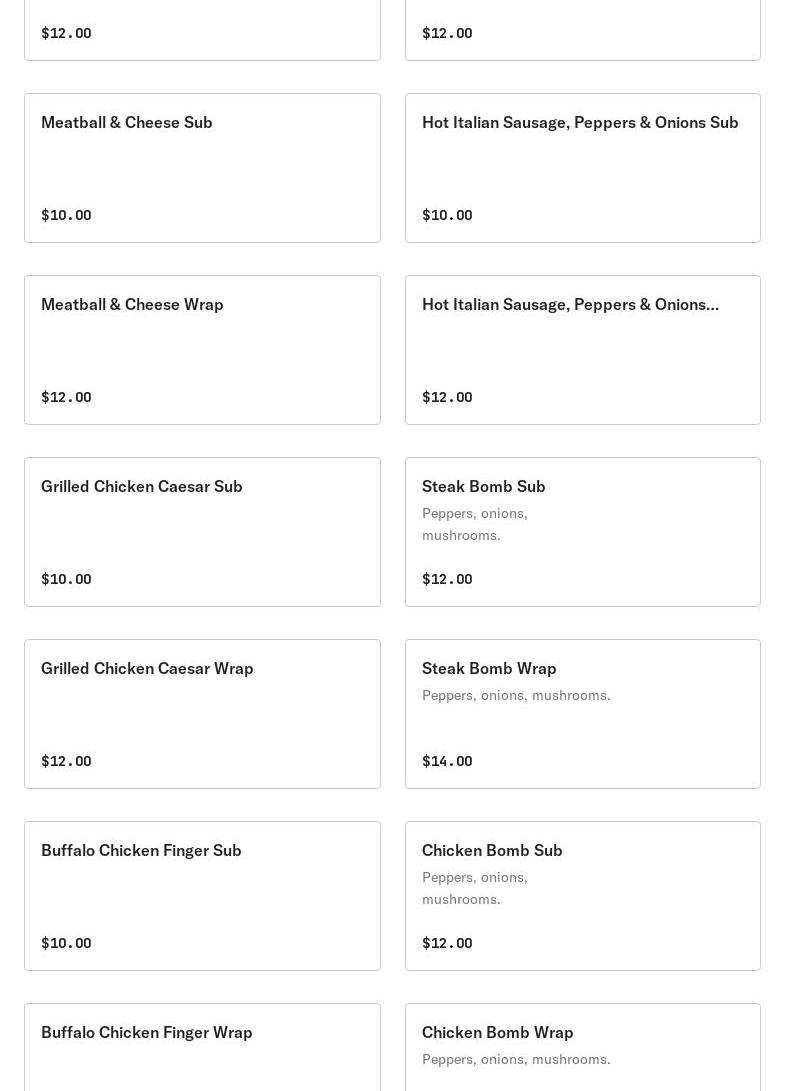Click the $14.00 price on Steak Bomb Wrap
This screenshot has height=1091, width=785.
[x=447, y=761]
